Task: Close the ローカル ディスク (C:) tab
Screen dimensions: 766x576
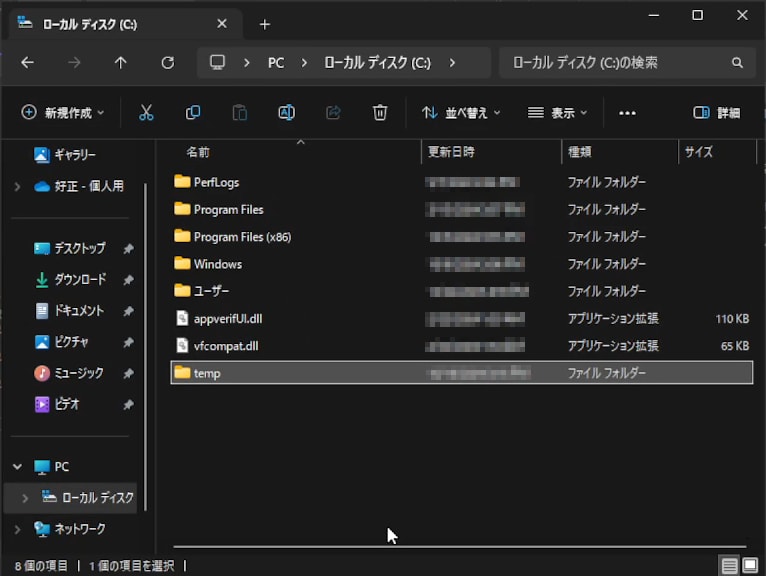Action: pyautogui.click(x=222, y=23)
